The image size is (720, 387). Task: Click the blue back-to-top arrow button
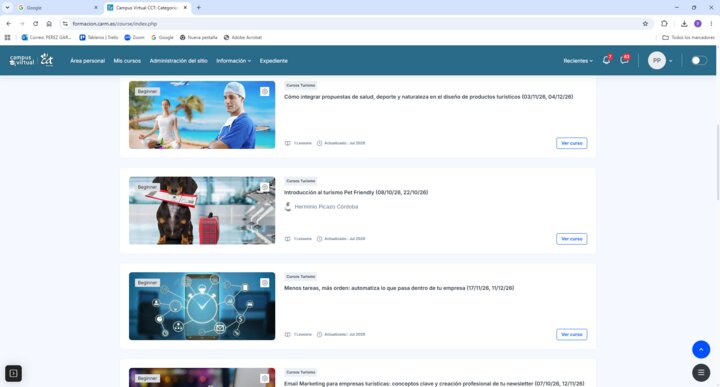701,349
